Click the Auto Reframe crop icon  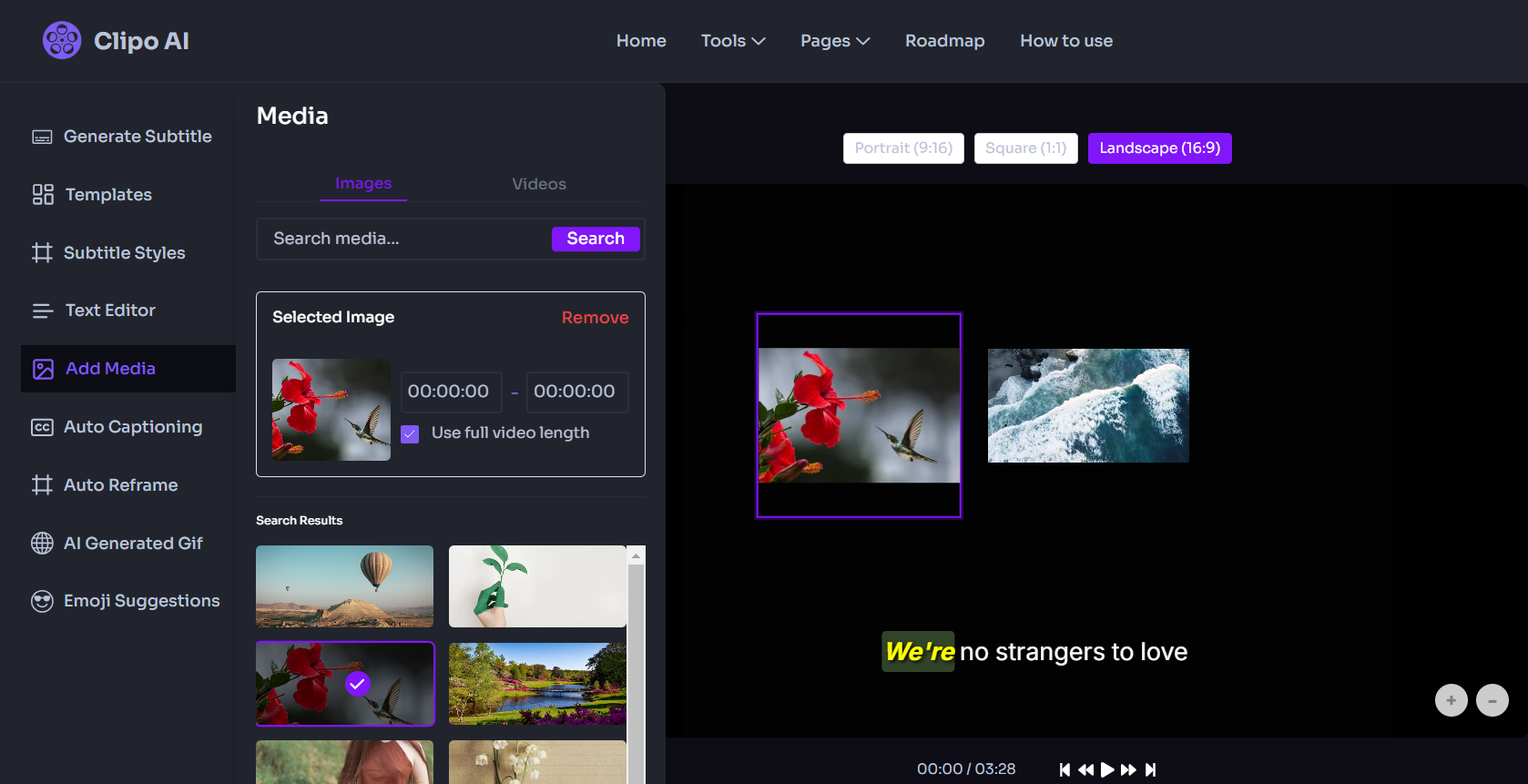[x=42, y=484]
